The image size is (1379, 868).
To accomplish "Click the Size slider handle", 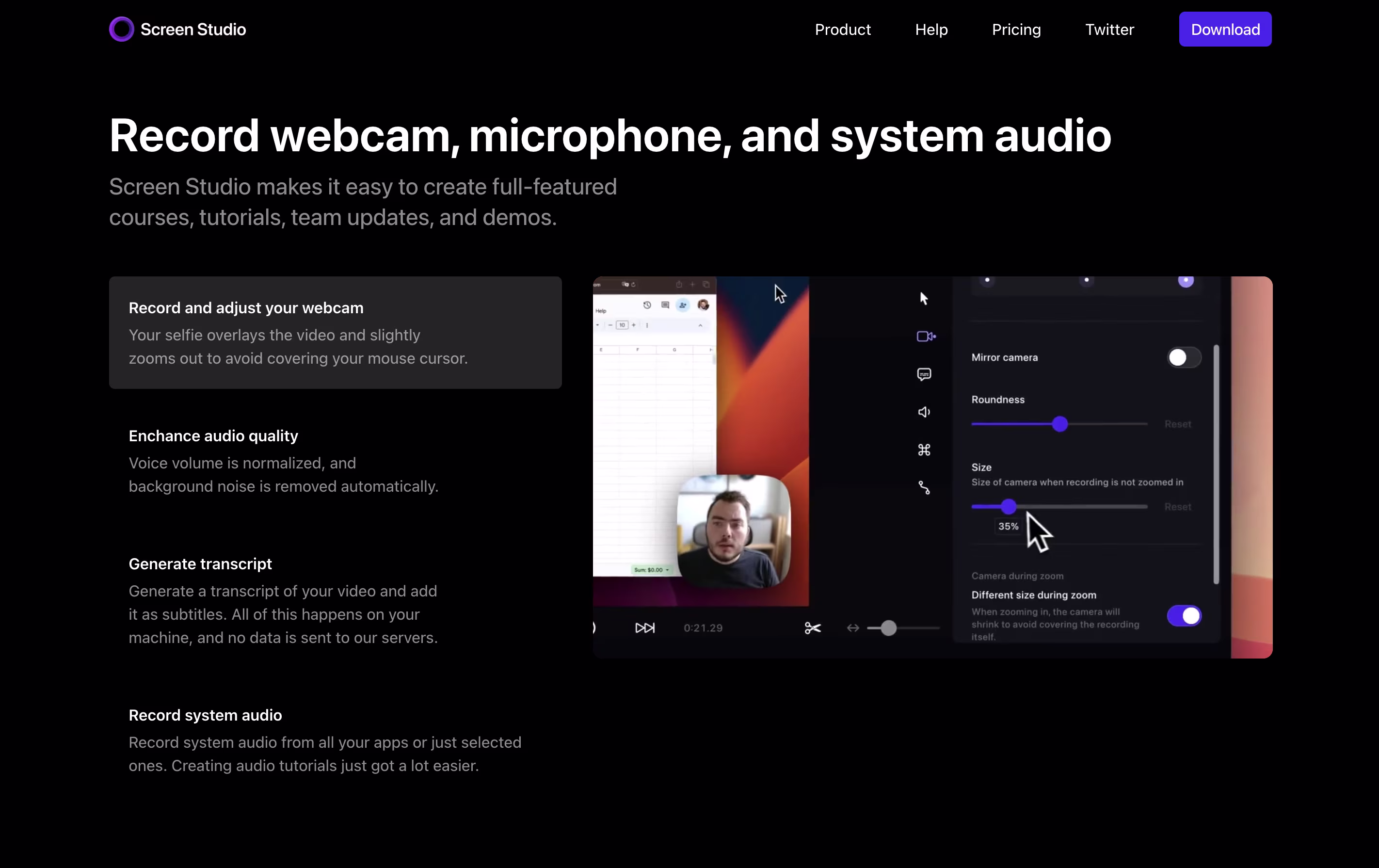I will pos(1009,506).
